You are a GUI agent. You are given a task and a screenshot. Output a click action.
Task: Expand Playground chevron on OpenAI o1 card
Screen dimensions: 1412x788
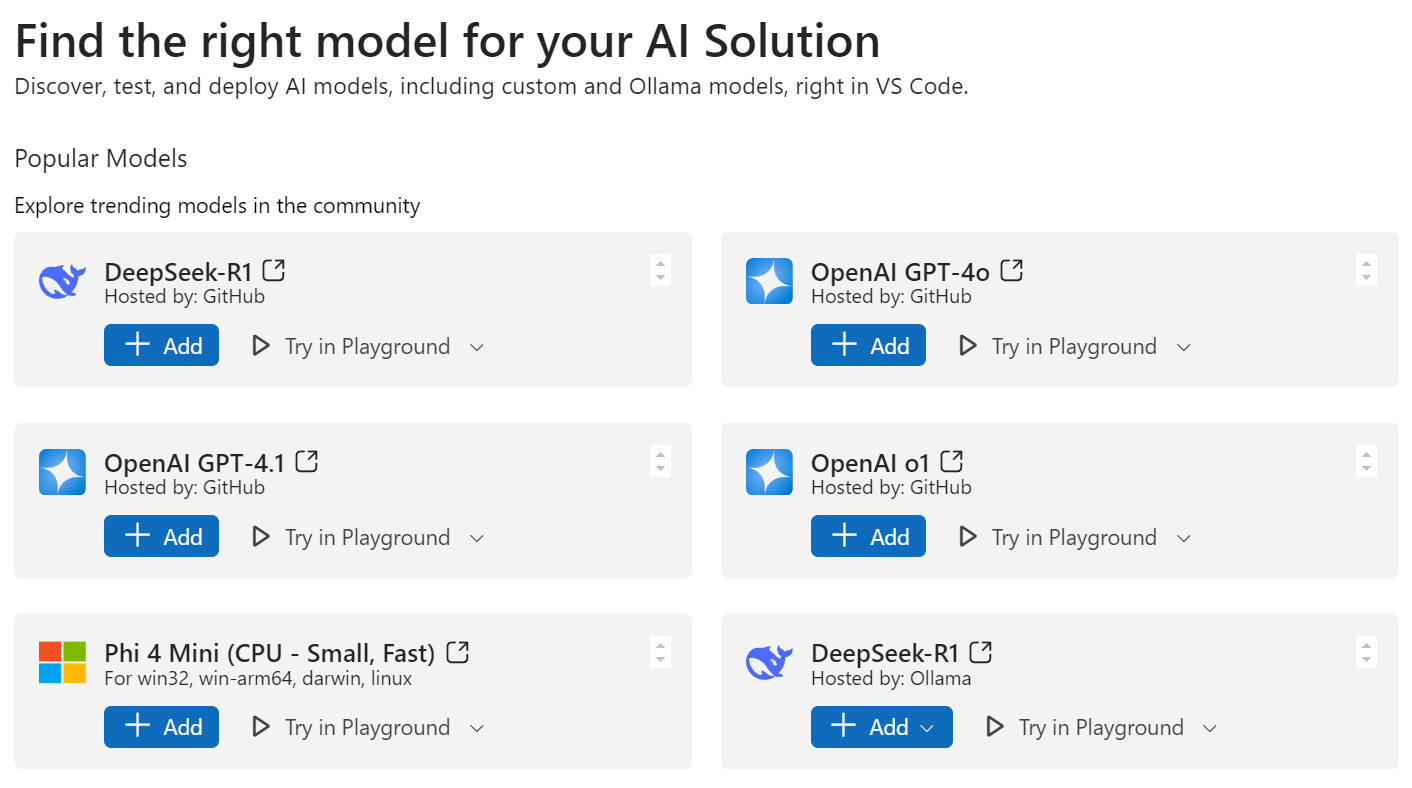click(x=1184, y=538)
